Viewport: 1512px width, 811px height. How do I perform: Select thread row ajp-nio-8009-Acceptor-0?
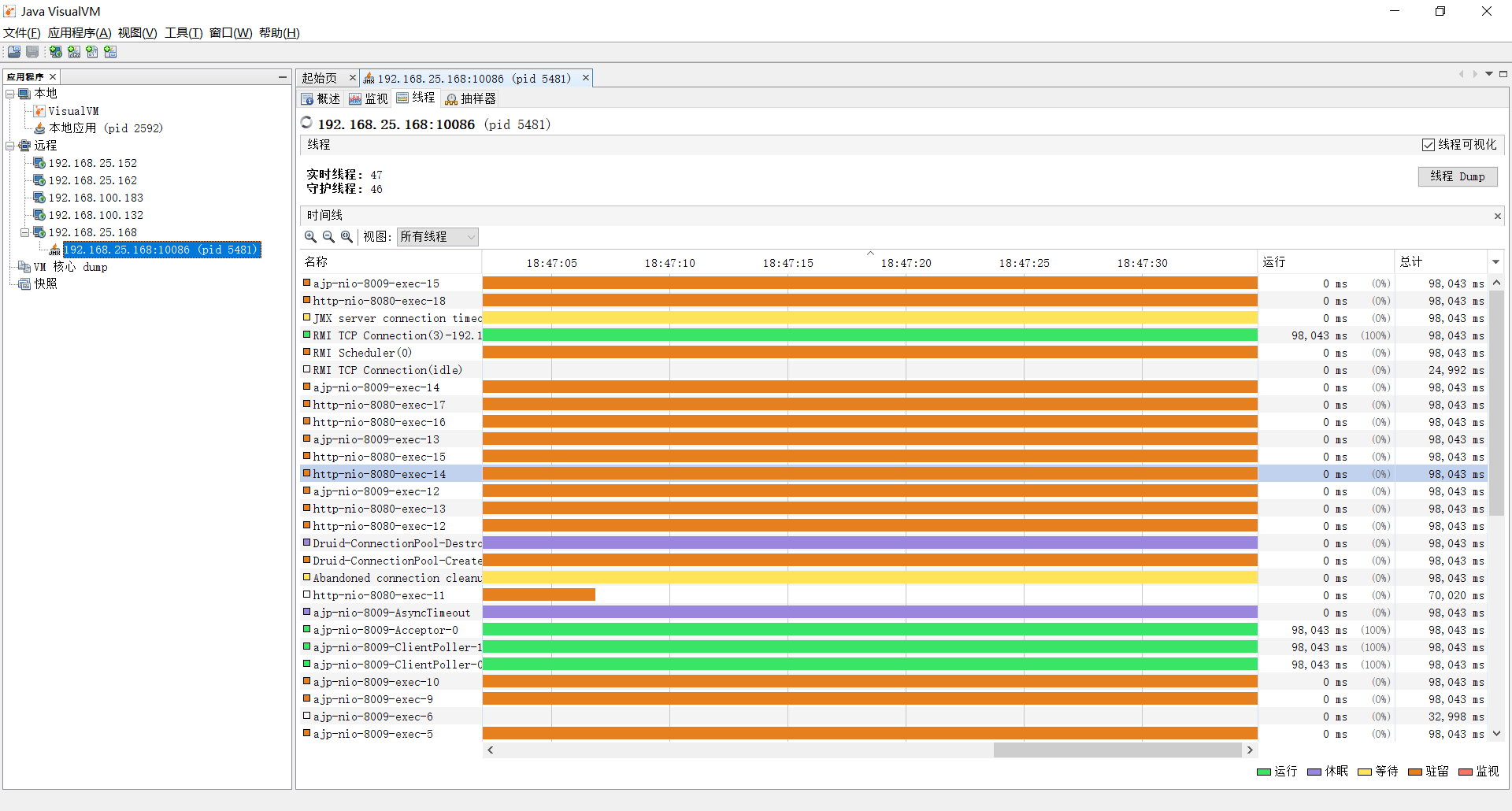pos(894,630)
